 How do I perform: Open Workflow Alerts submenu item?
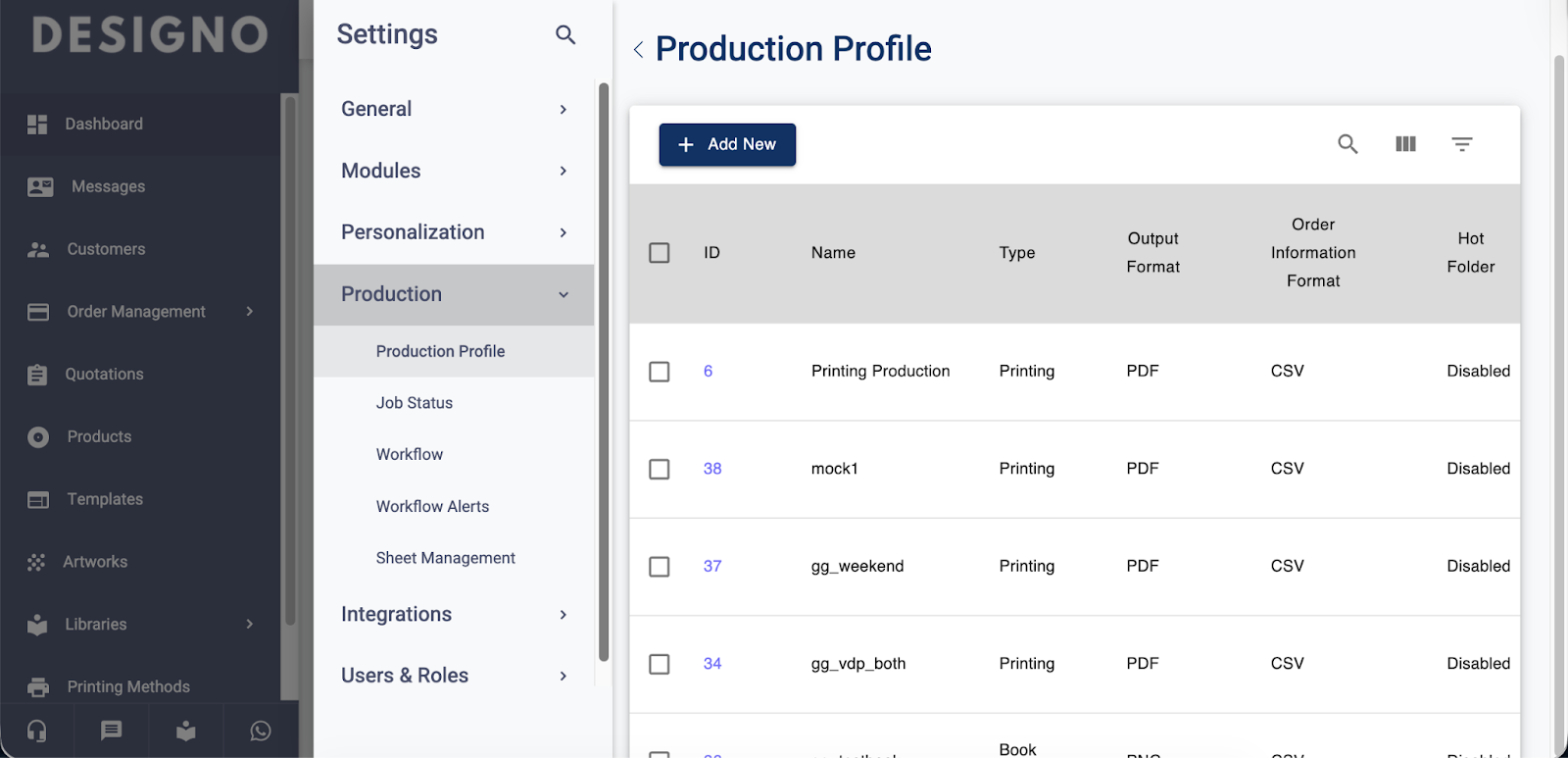click(432, 506)
